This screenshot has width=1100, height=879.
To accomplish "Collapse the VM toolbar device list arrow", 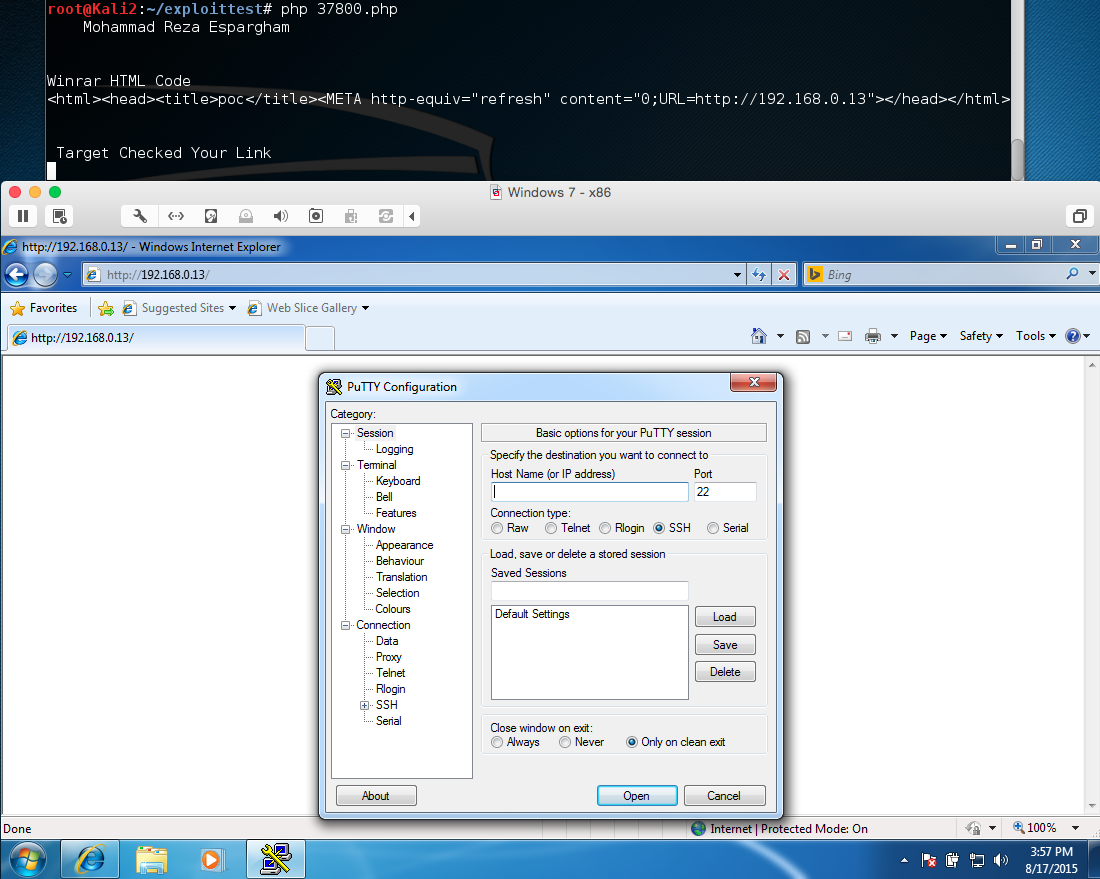I will click(x=412, y=216).
